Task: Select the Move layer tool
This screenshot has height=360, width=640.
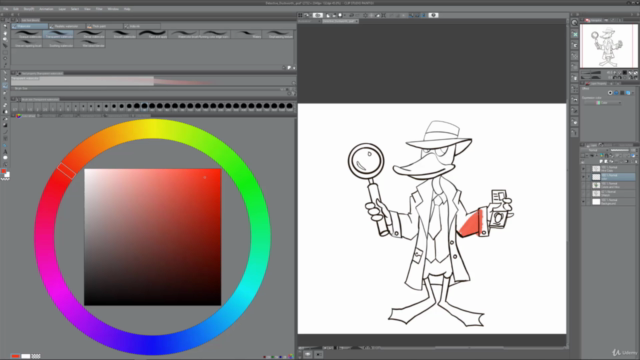Action: pos(5,45)
